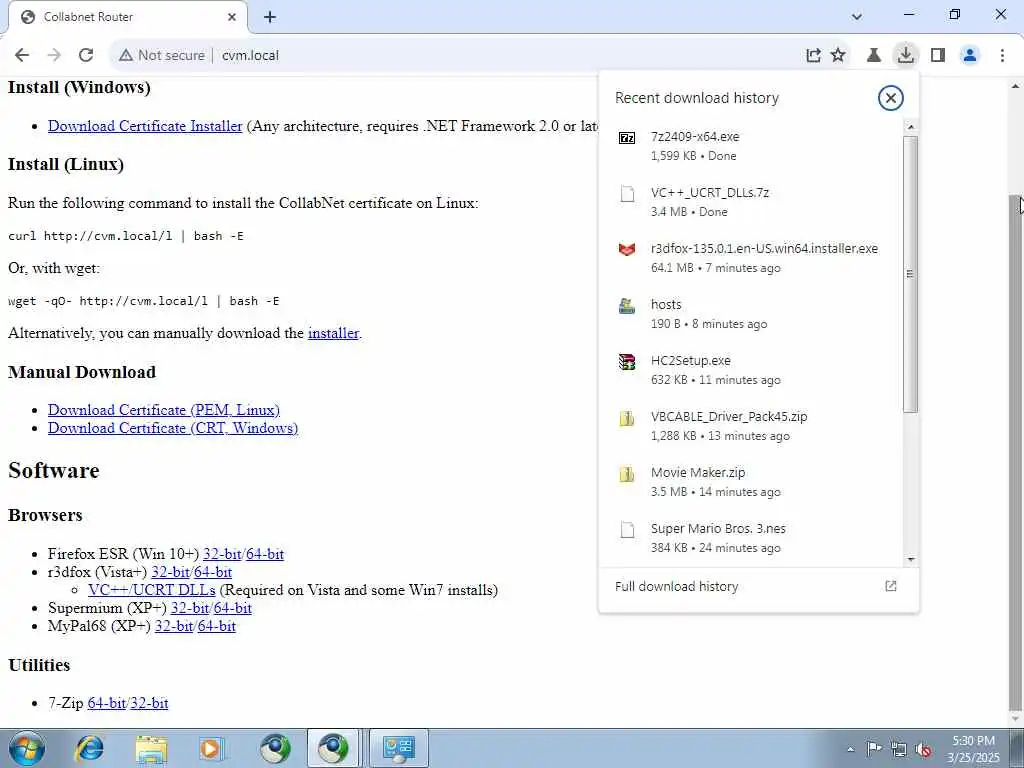Viewport: 1024px width, 768px height.
Task: Open the VC++/UCRT DLLs link
Action: (152, 590)
